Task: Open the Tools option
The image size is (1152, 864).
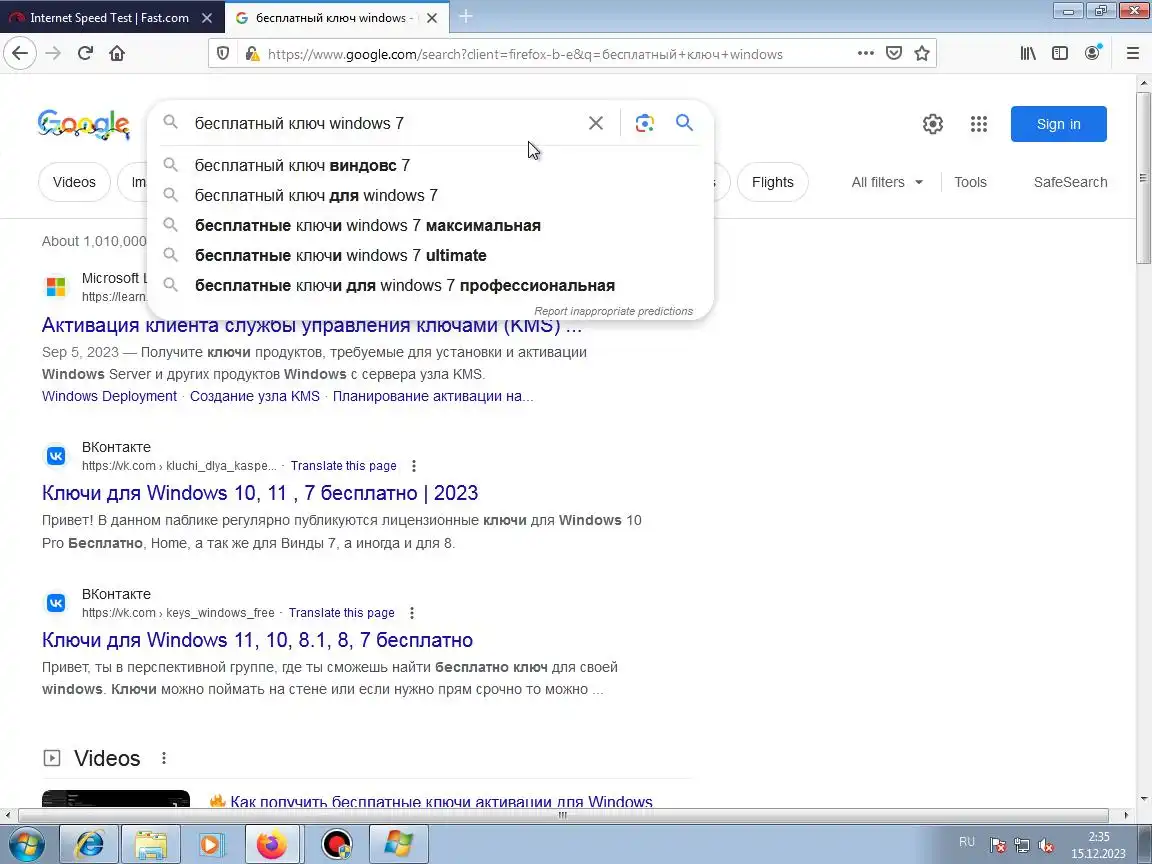Action: 970,182
